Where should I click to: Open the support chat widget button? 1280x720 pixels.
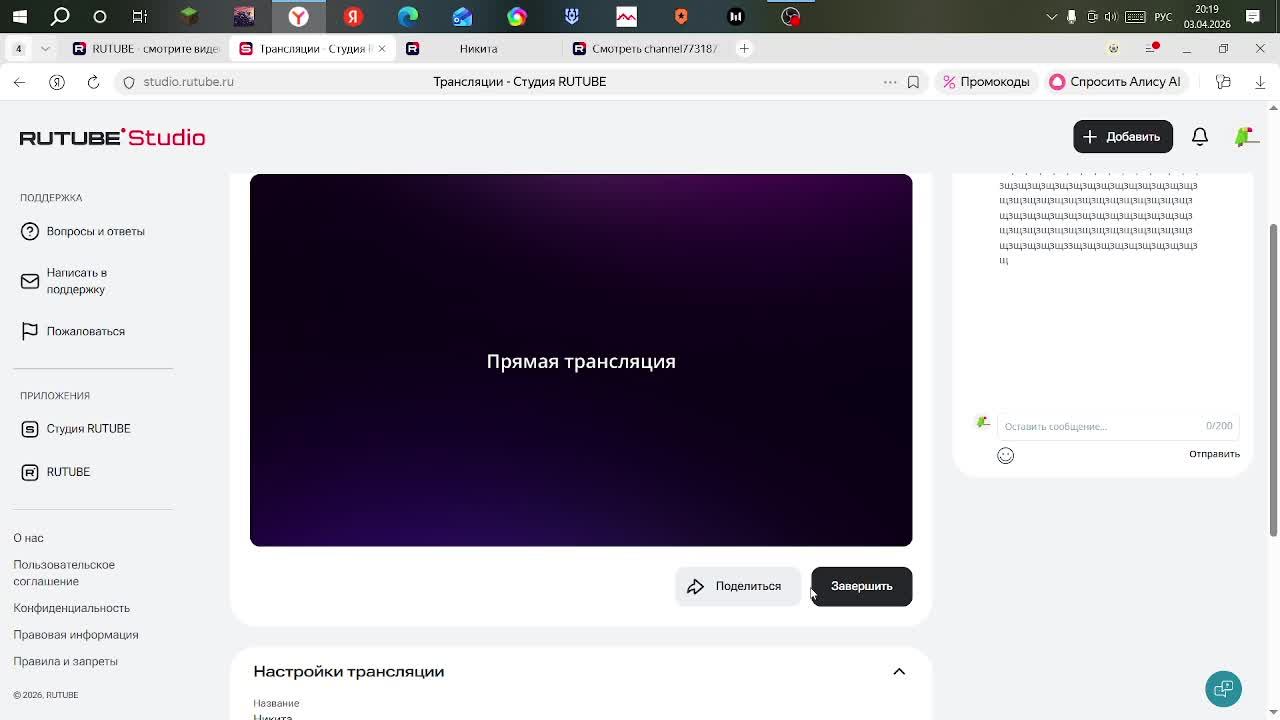1223,689
